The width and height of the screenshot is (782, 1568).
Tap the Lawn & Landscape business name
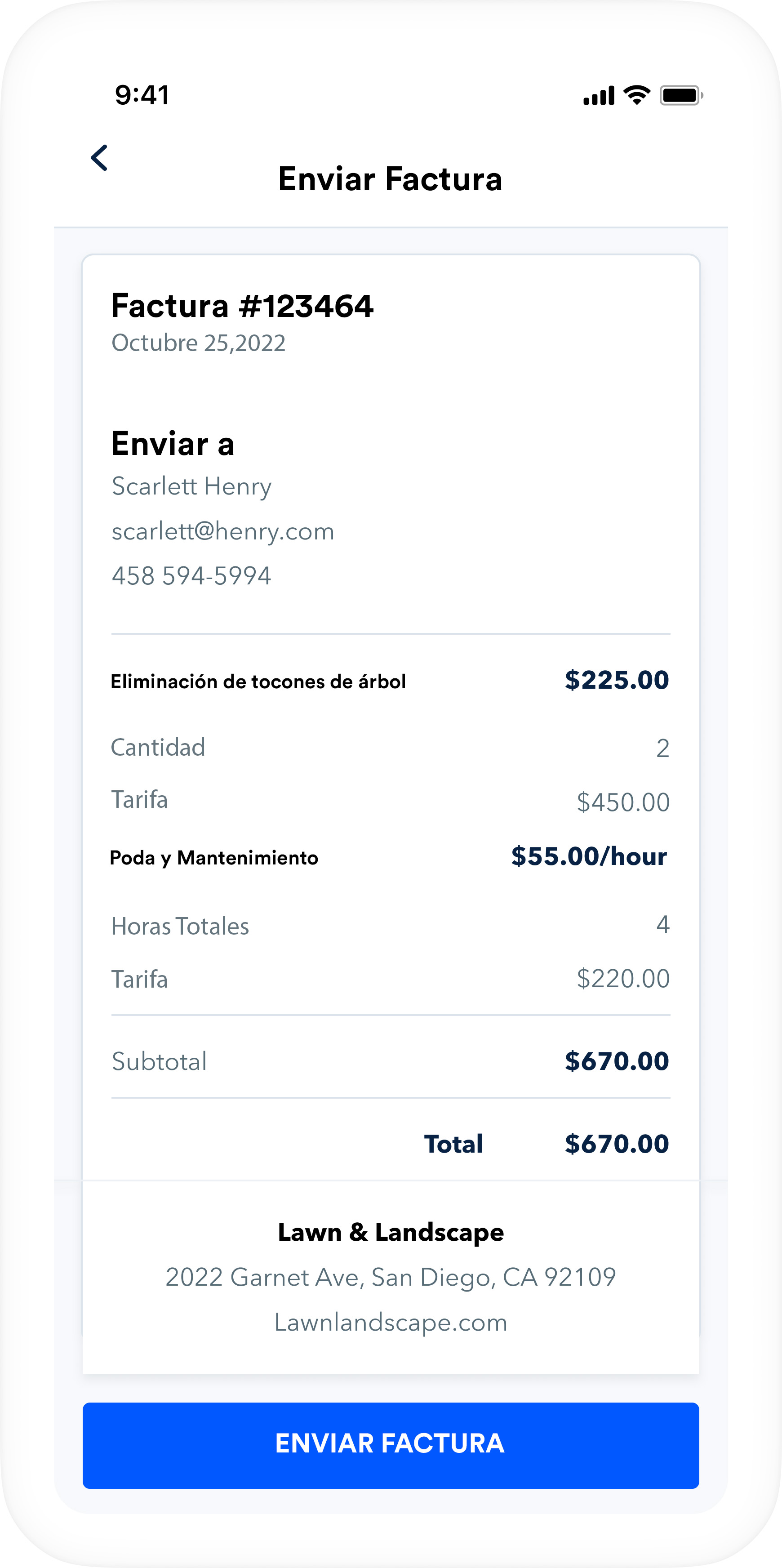click(x=391, y=1232)
